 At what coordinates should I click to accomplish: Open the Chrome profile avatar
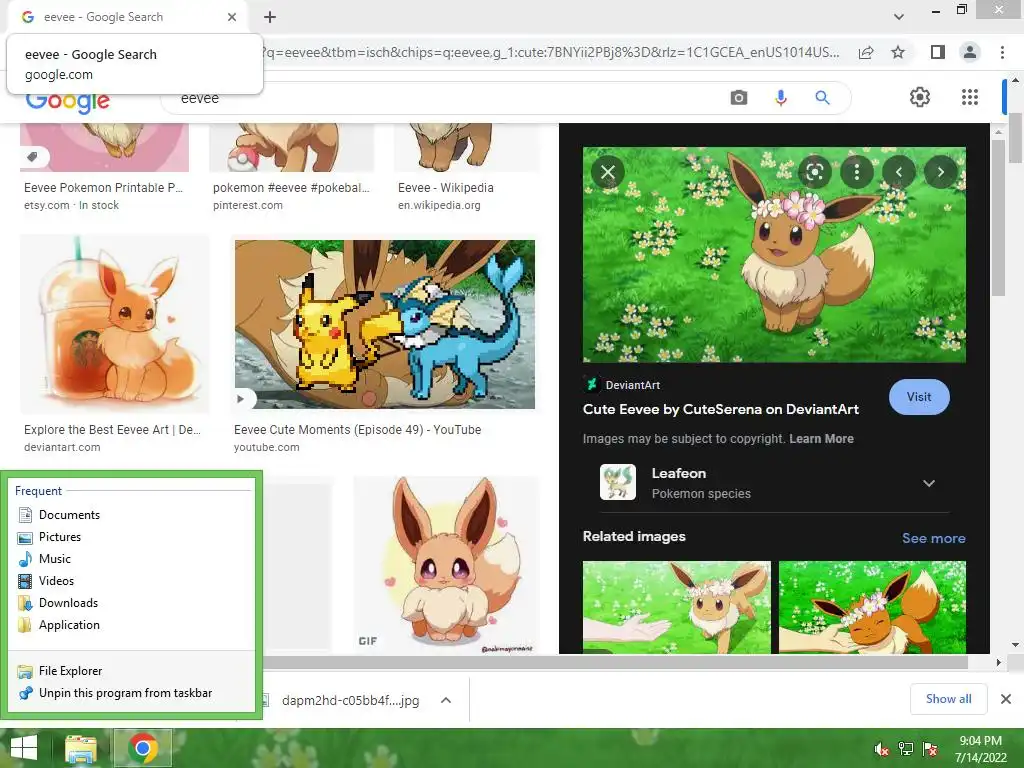pyautogui.click(x=970, y=52)
